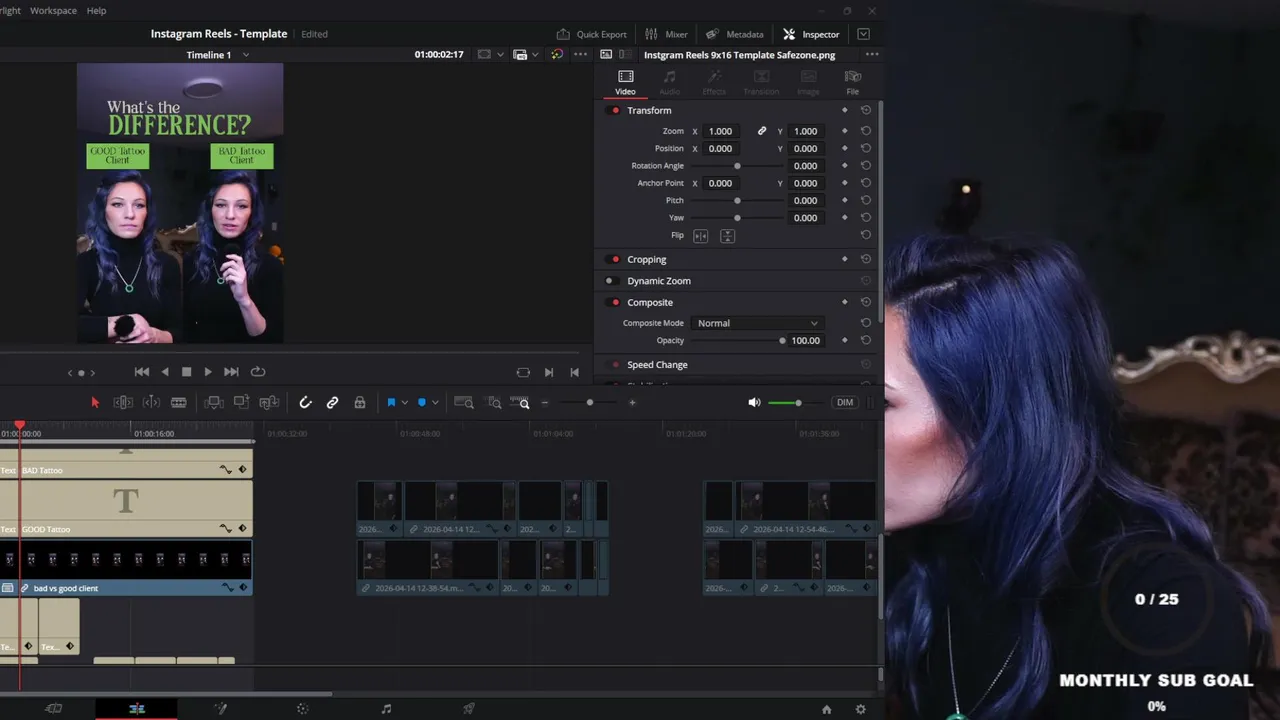Toggle the Composite section switch
This screenshot has height=720, width=1280.
615,303
